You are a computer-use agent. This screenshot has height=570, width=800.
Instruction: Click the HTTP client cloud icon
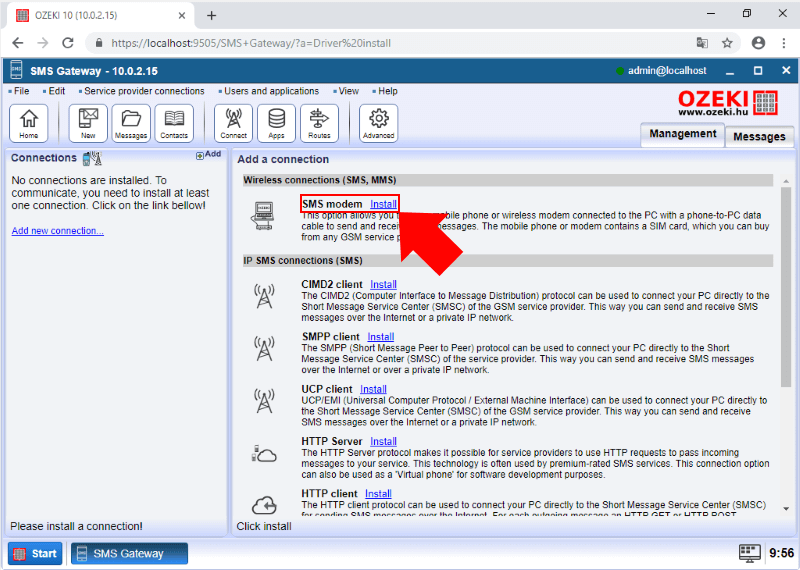pyautogui.click(x=264, y=505)
